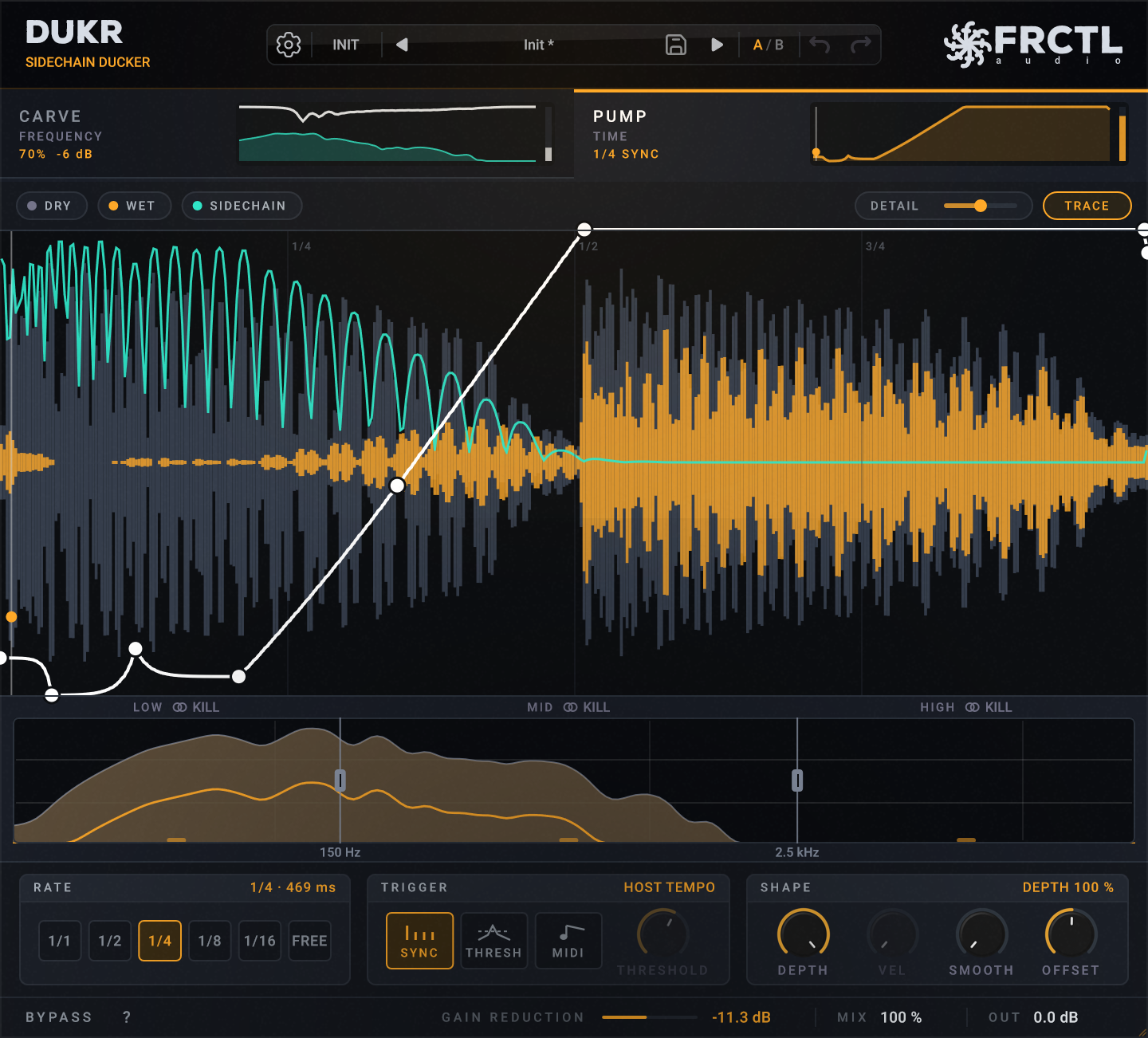Set rate to 1/2
1148x1038 pixels.
click(x=110, y=941)
